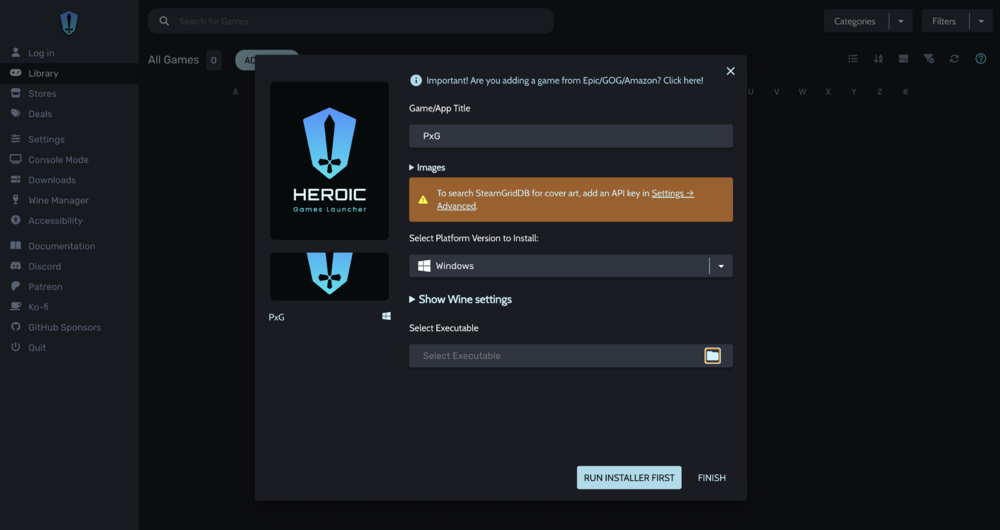Image resolution: width=1000 pixels, height=530 pixels.
Task: Jump to letter W in alphabet filter
Action: click(802, 92)
